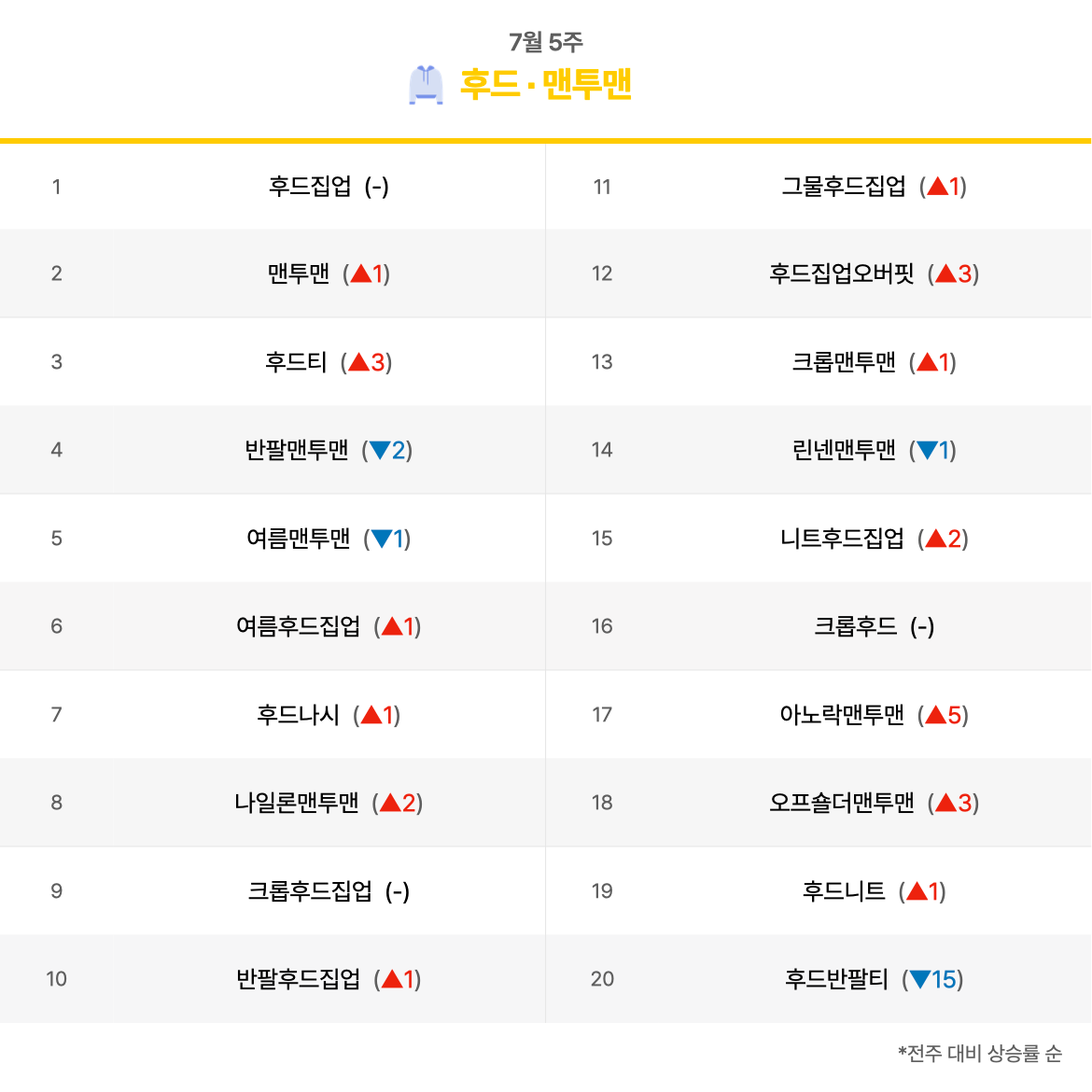1092x1092 pixels.
Task: Click the red up arrow next to 맨투맨
Action: tap(361, 273)
